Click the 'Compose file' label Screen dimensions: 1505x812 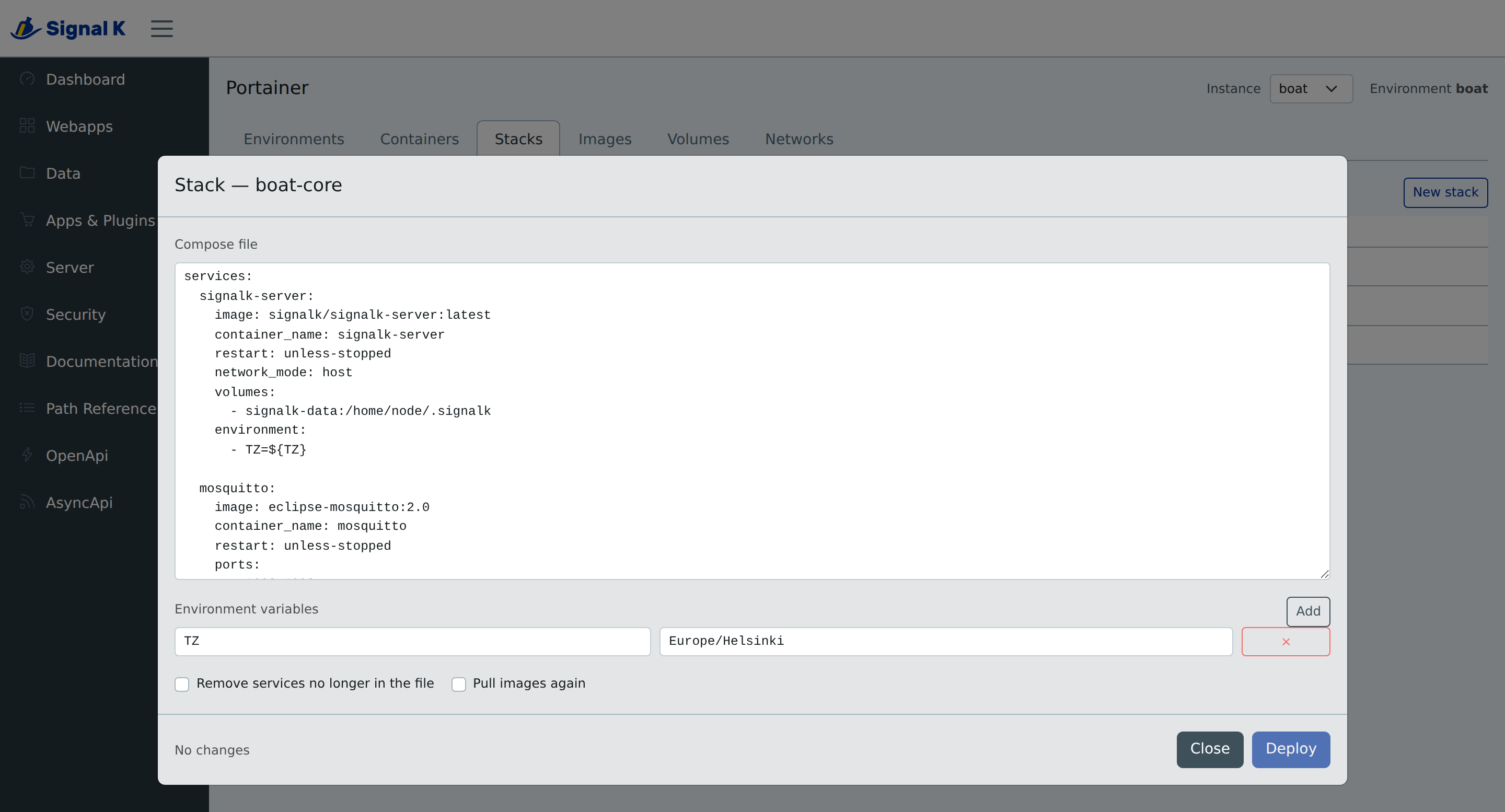tap(216, 244)
